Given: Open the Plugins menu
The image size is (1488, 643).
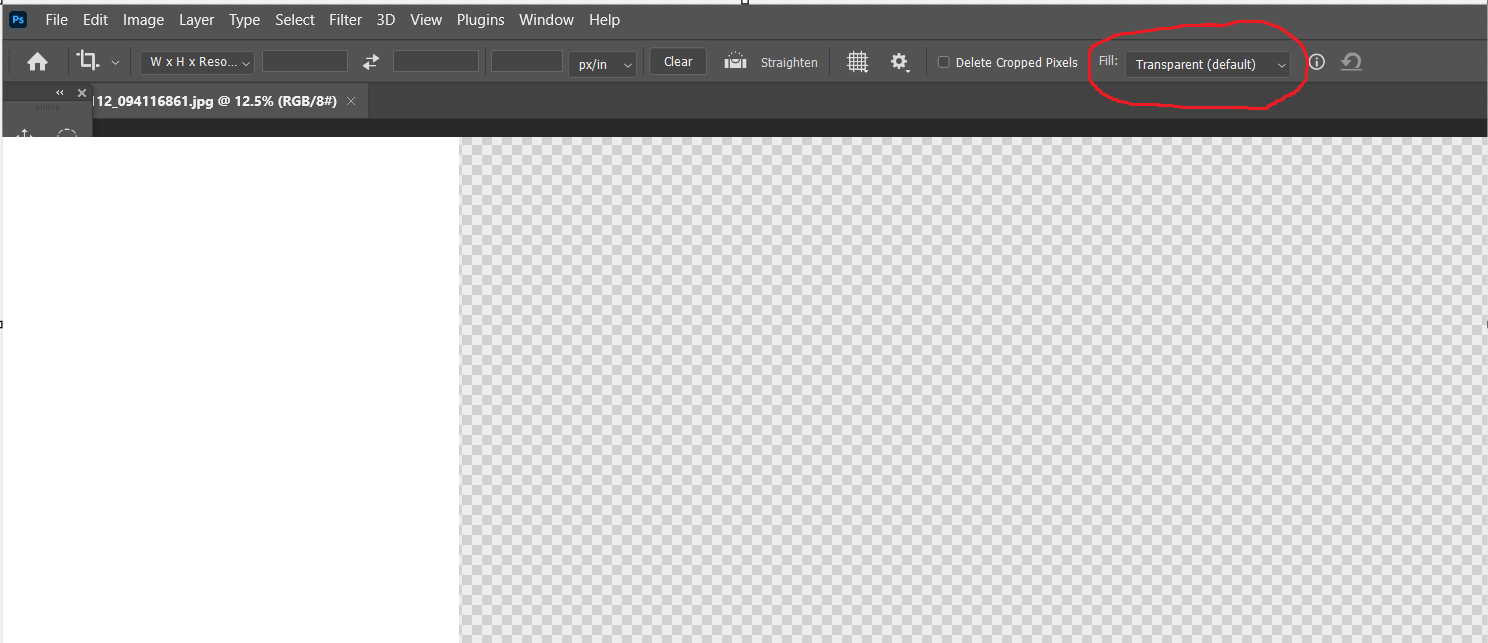Looking at the screenshot, I should pos(480,19).
